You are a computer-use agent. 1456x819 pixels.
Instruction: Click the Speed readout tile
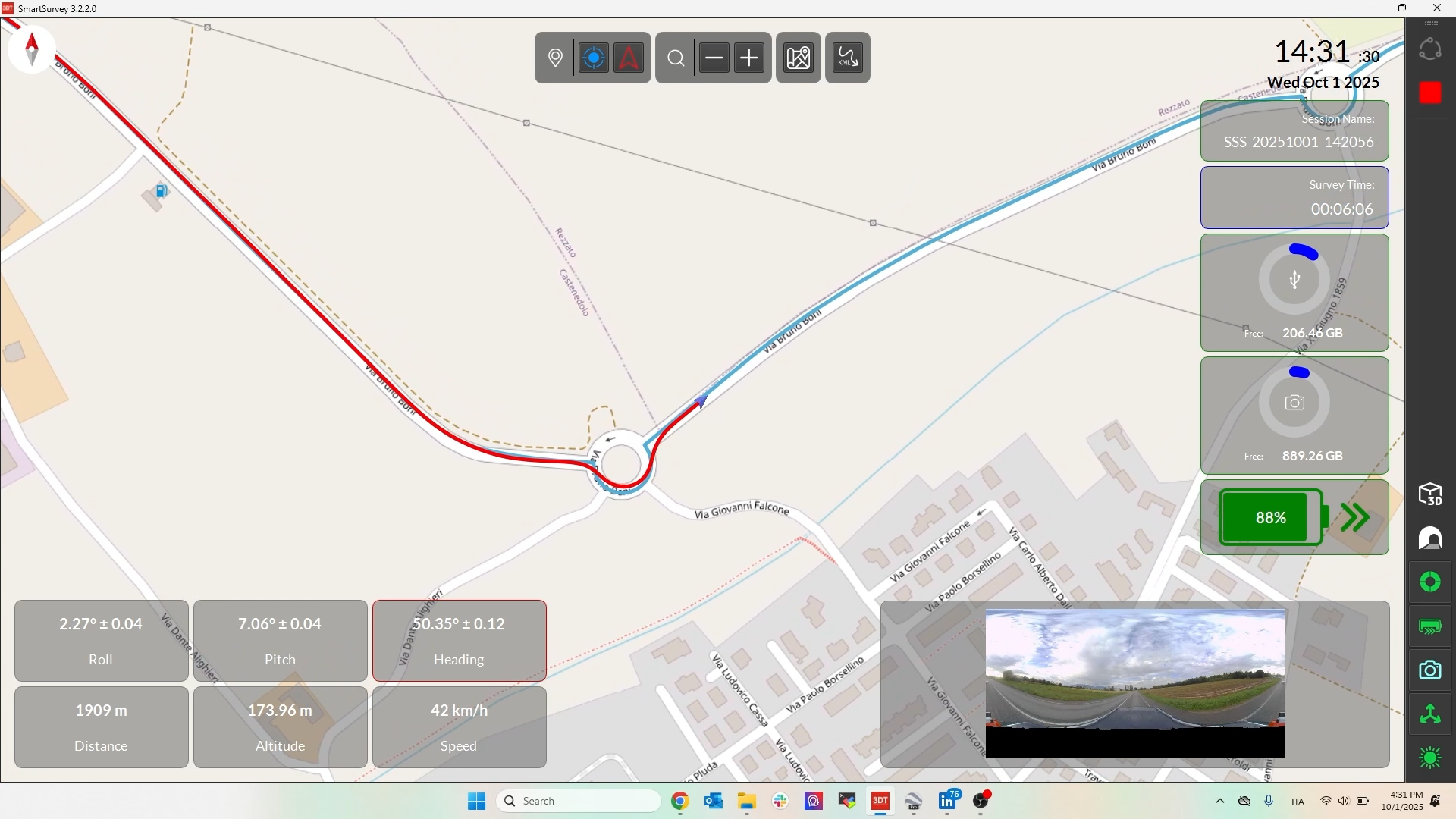click(459, 727)
